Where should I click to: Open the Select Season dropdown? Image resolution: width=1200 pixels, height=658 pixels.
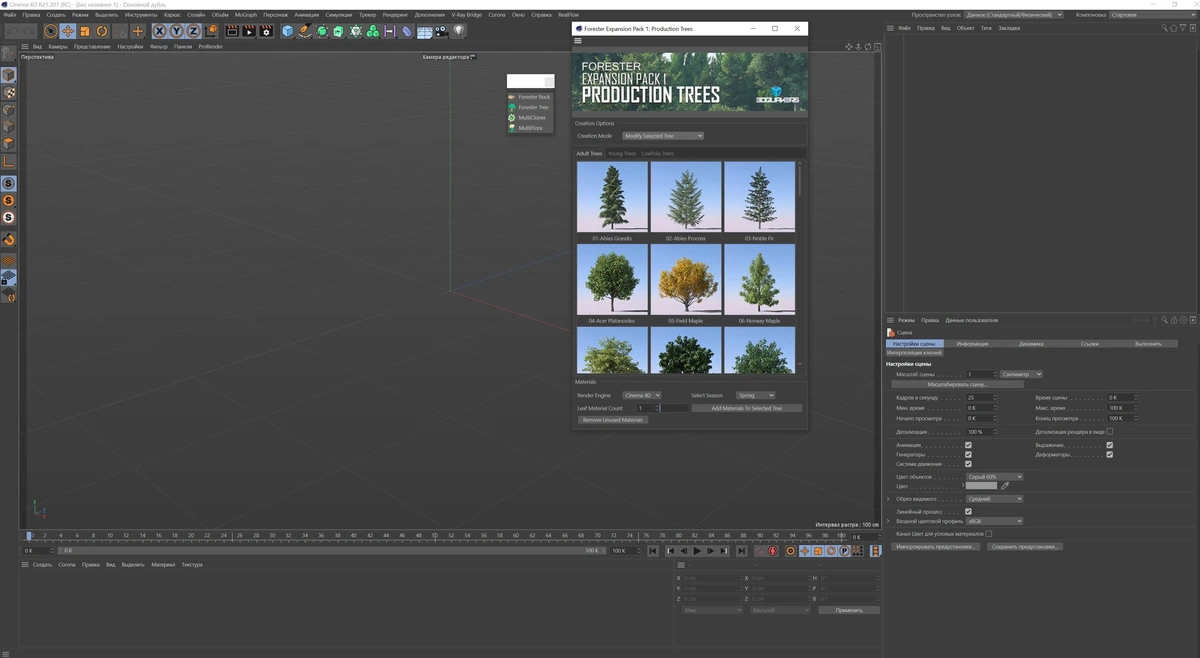point(755,396)
